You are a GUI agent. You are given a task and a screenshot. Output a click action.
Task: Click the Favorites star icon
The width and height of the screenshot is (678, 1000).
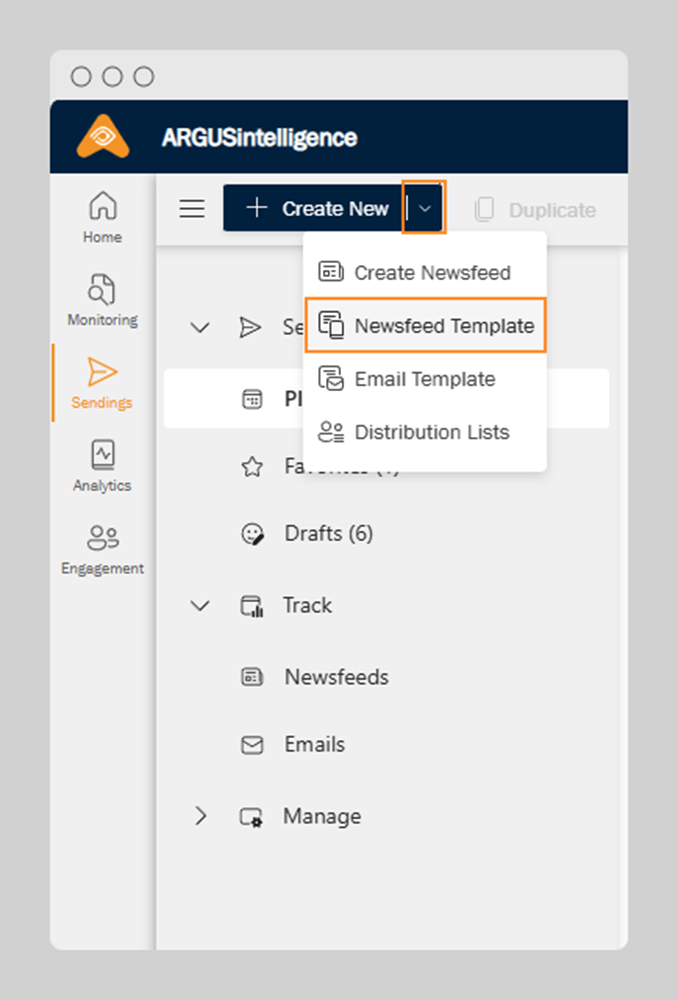click(x=252, y=467)
